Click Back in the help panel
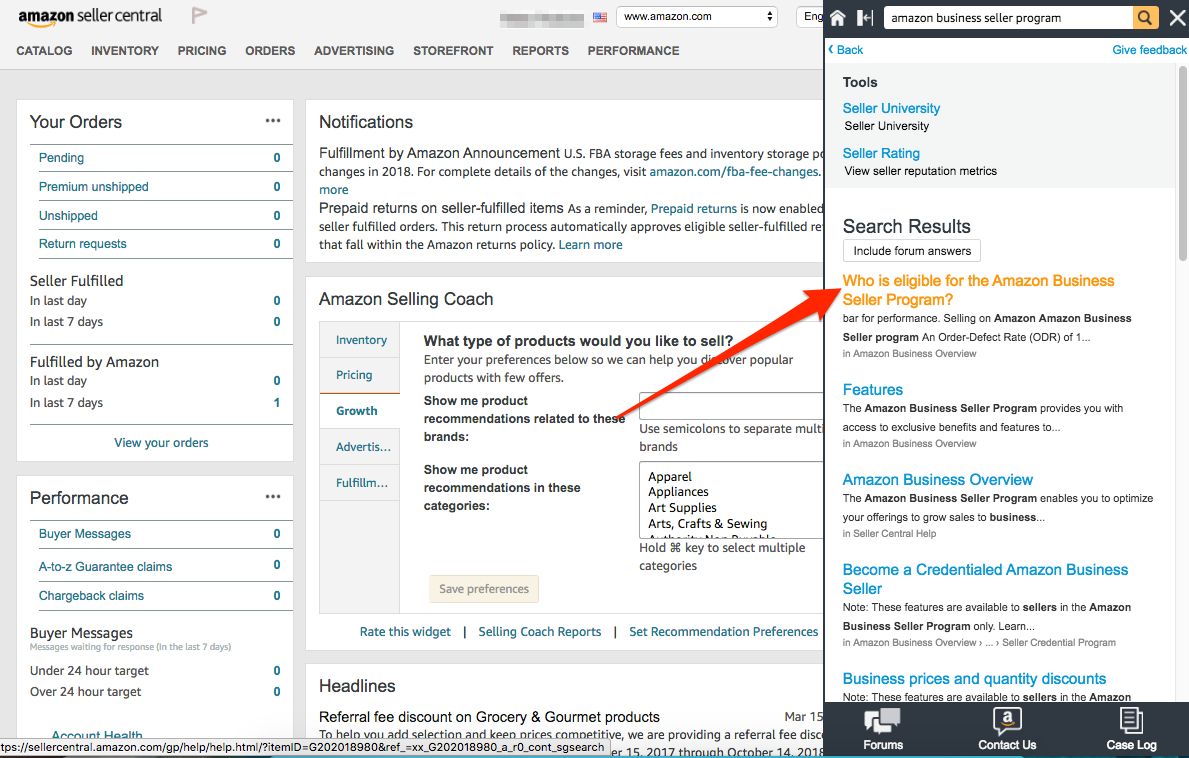The image size is (1189, 758). tap(845, 49)
